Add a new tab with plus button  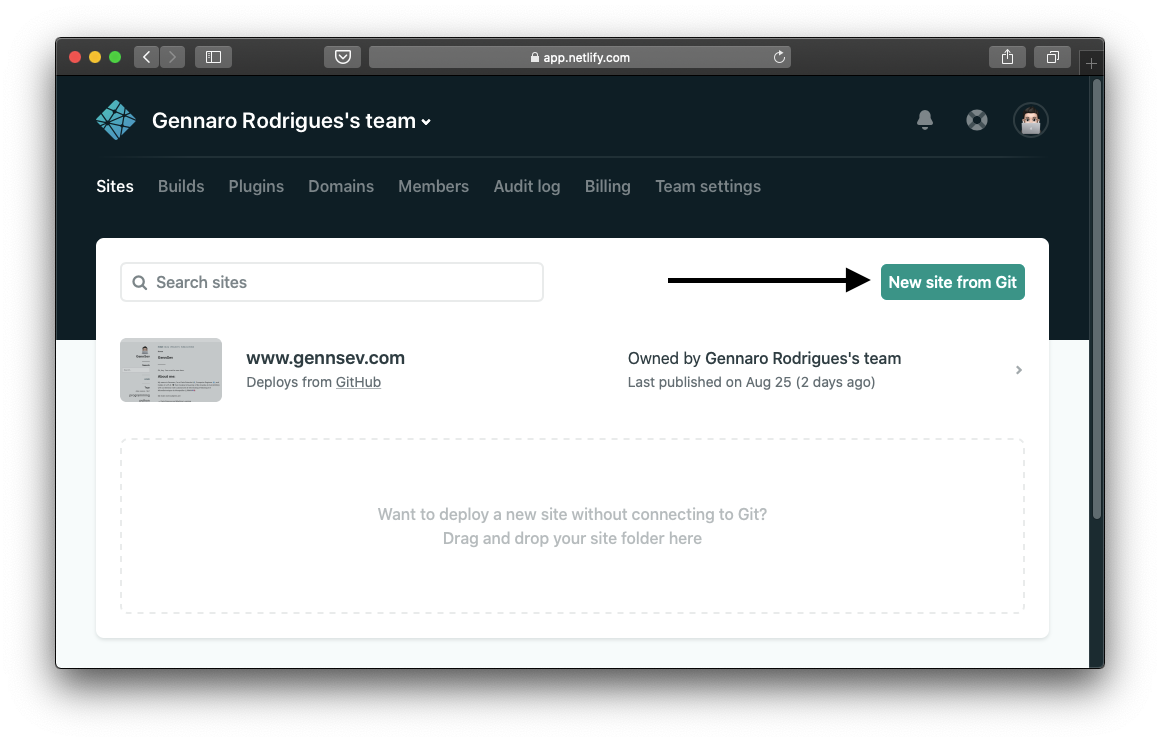coord(1091,64)
